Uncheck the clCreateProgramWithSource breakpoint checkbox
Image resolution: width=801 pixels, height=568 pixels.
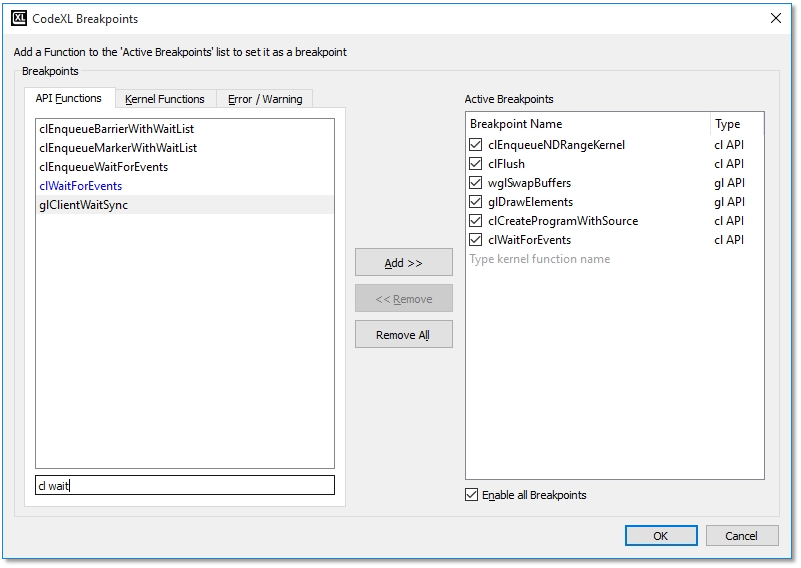476,221
